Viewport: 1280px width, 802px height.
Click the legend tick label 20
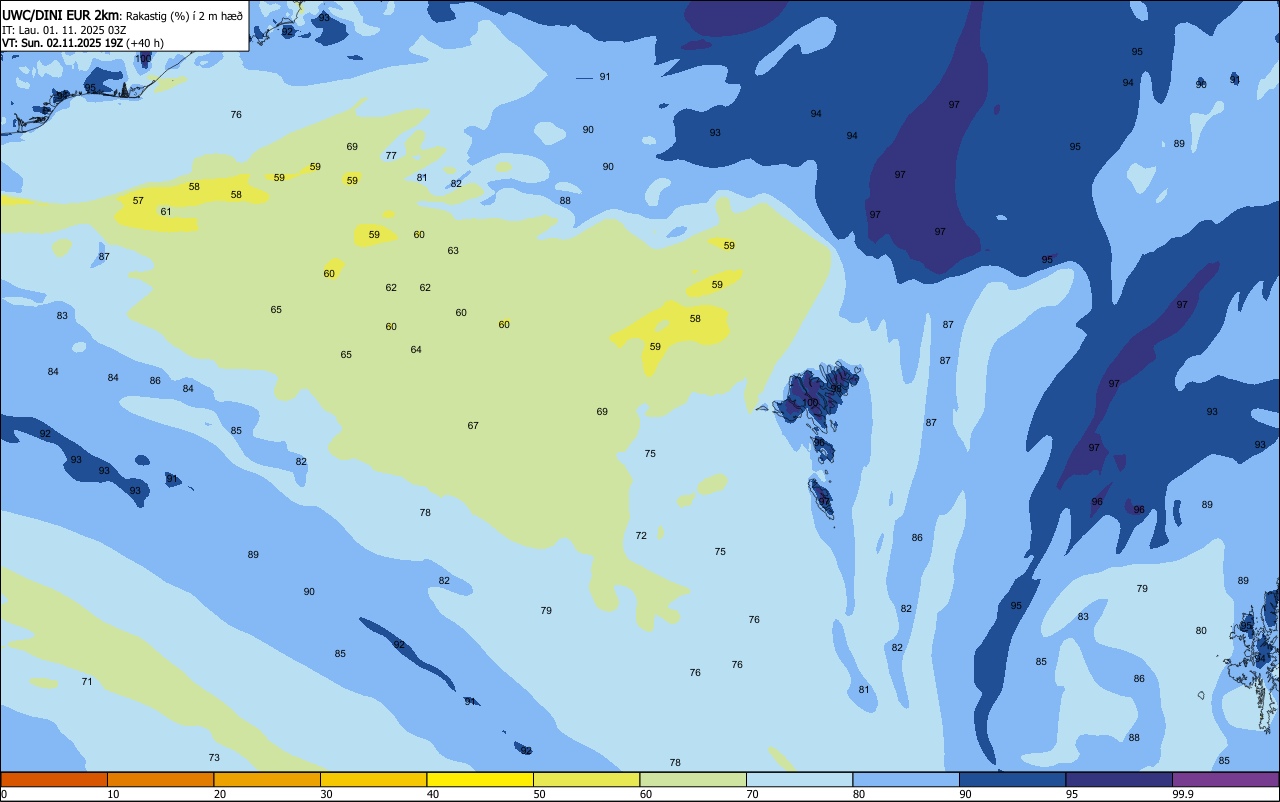click(220, 794)
